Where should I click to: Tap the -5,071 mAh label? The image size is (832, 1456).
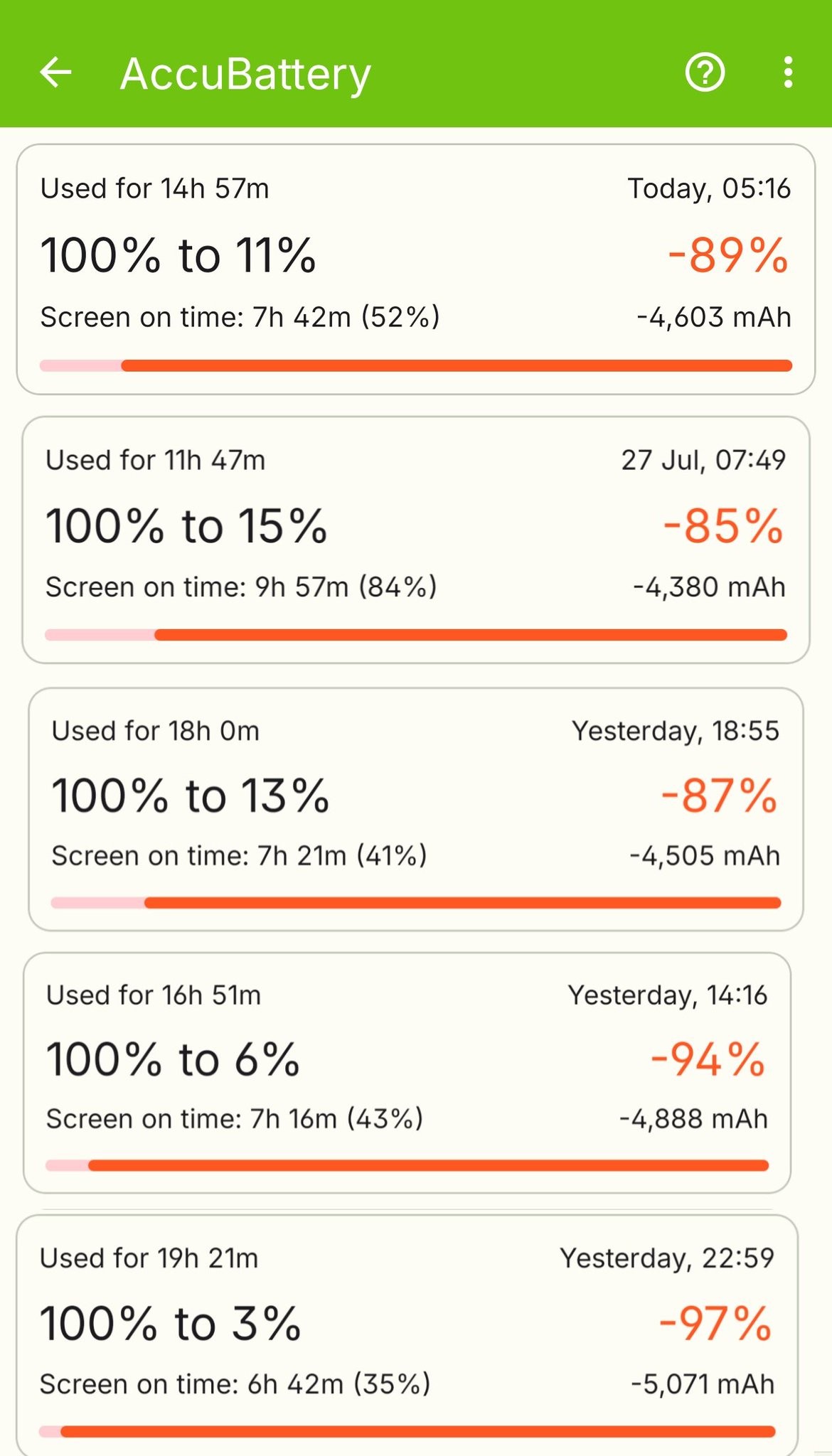(x=703, y=1384)
